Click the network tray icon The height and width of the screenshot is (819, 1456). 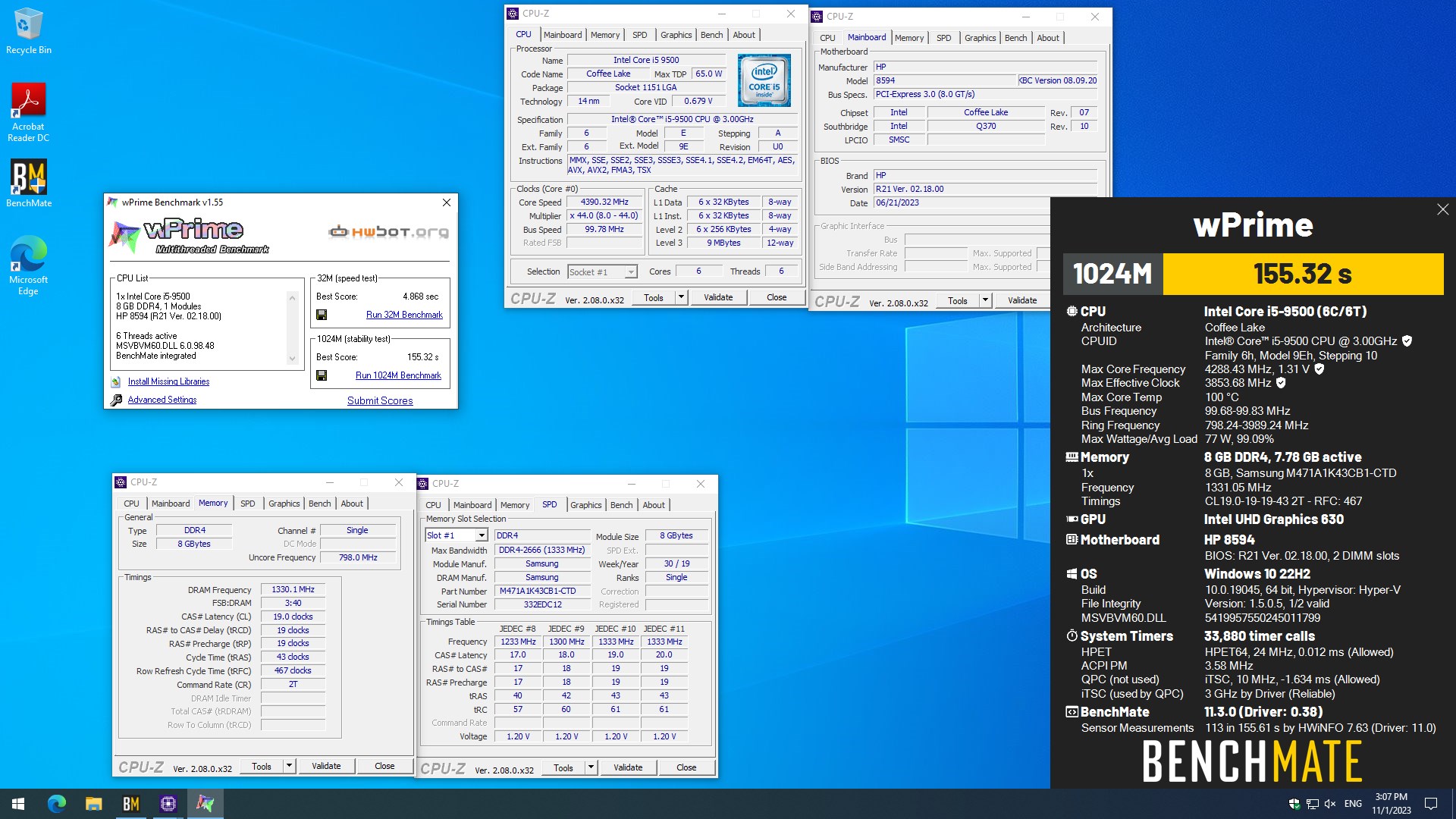coord(1312,804)
